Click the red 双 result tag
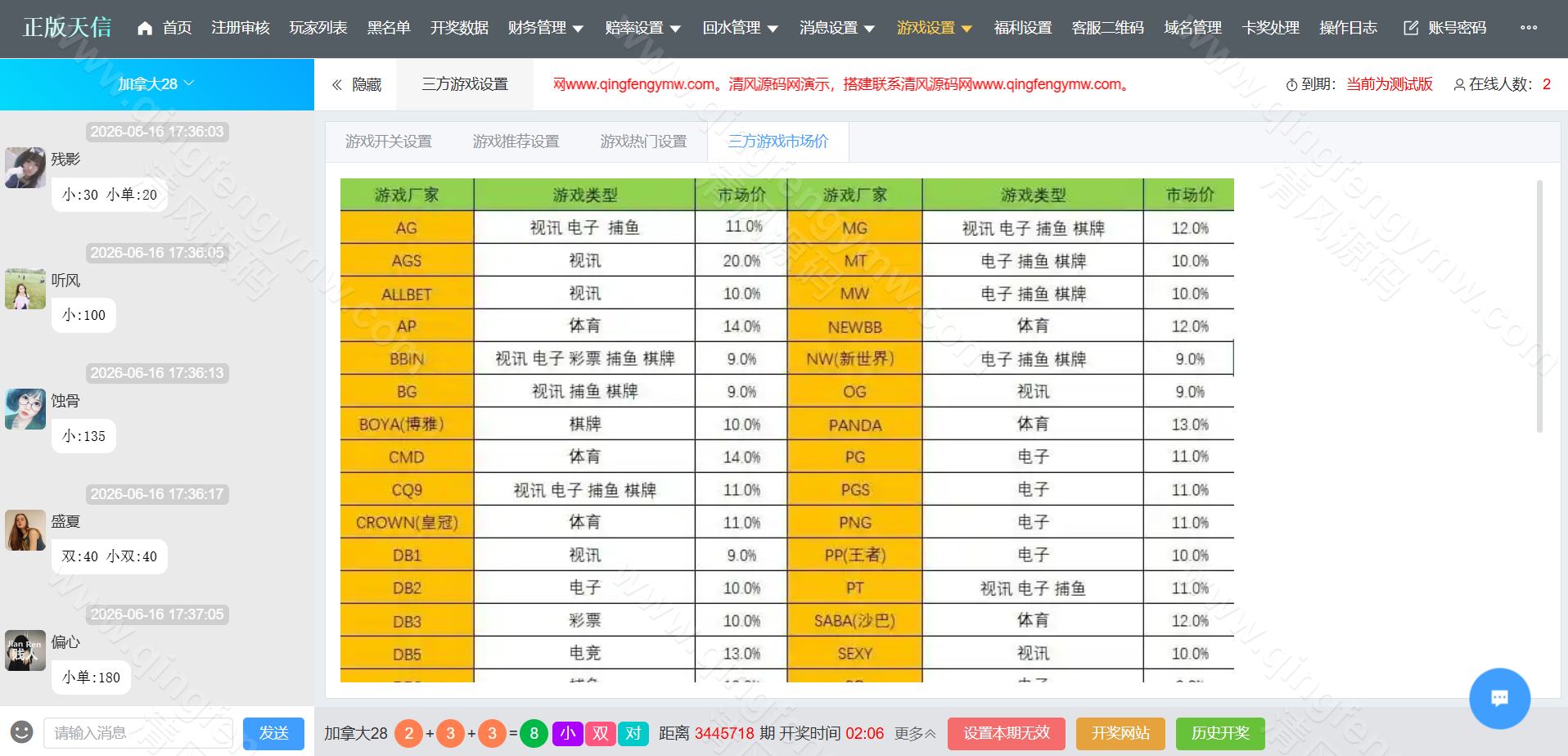This screenshot has width=1568, height=756. [601, 733]
